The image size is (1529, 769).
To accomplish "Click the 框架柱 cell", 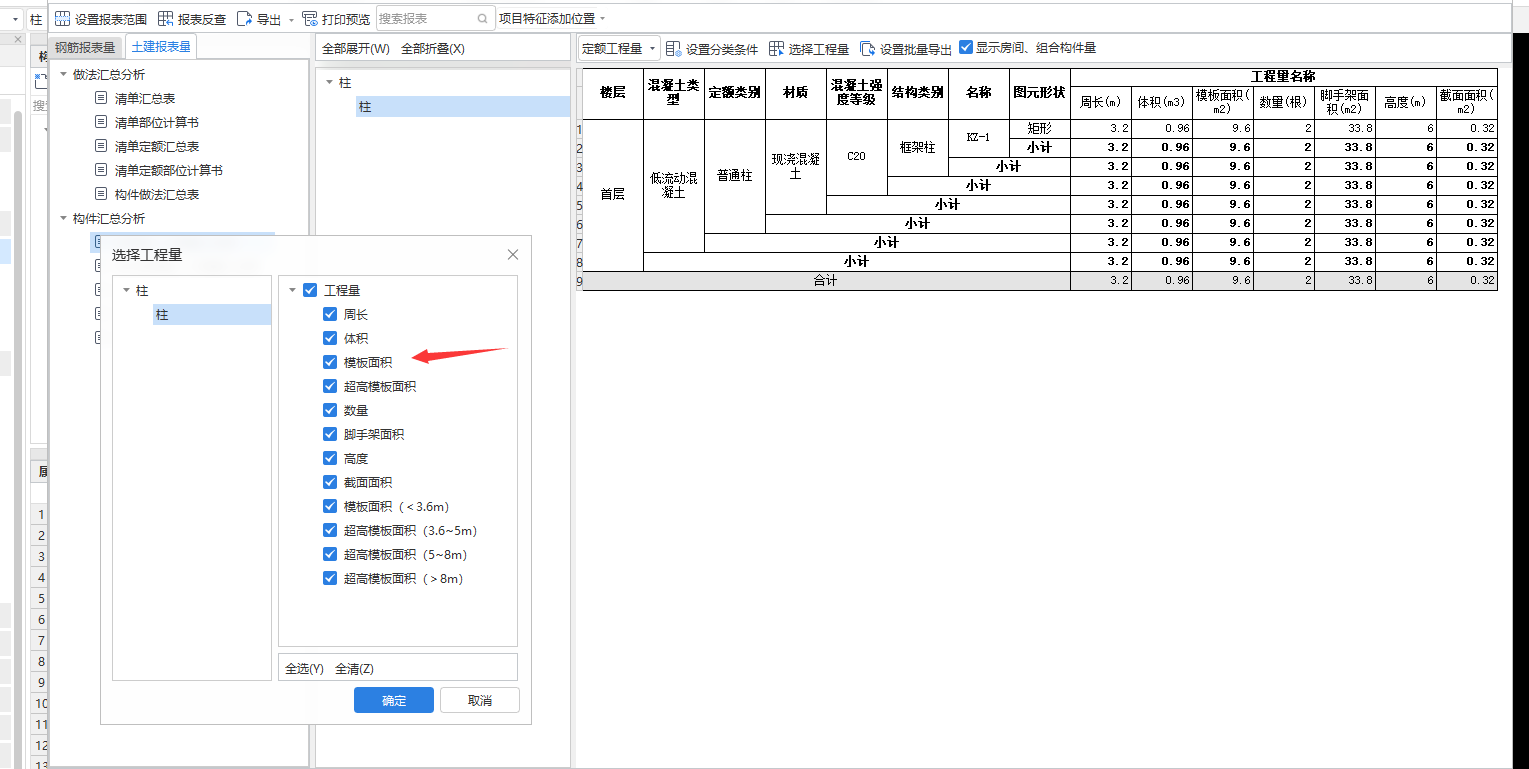I will click(918, 148).
